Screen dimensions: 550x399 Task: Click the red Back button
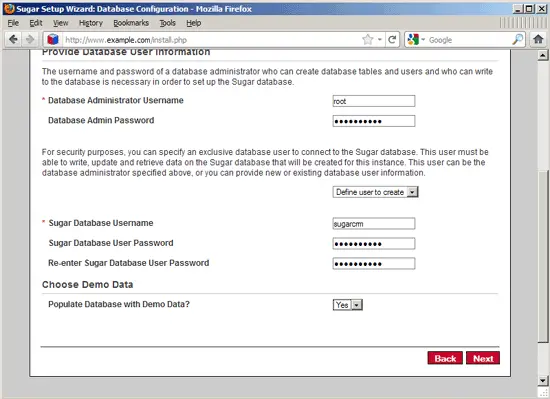click(445, 358)
